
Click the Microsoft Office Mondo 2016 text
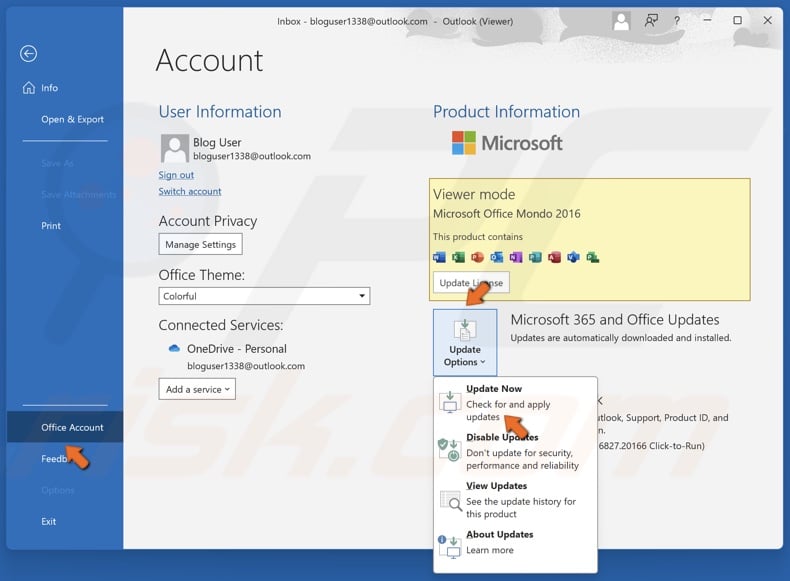(x=506, y=214)
